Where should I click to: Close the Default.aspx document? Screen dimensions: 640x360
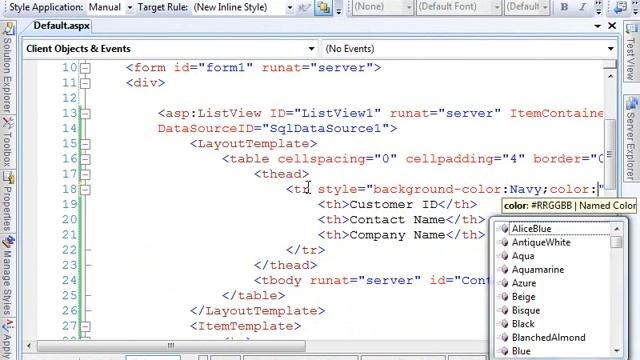point(612,26)
